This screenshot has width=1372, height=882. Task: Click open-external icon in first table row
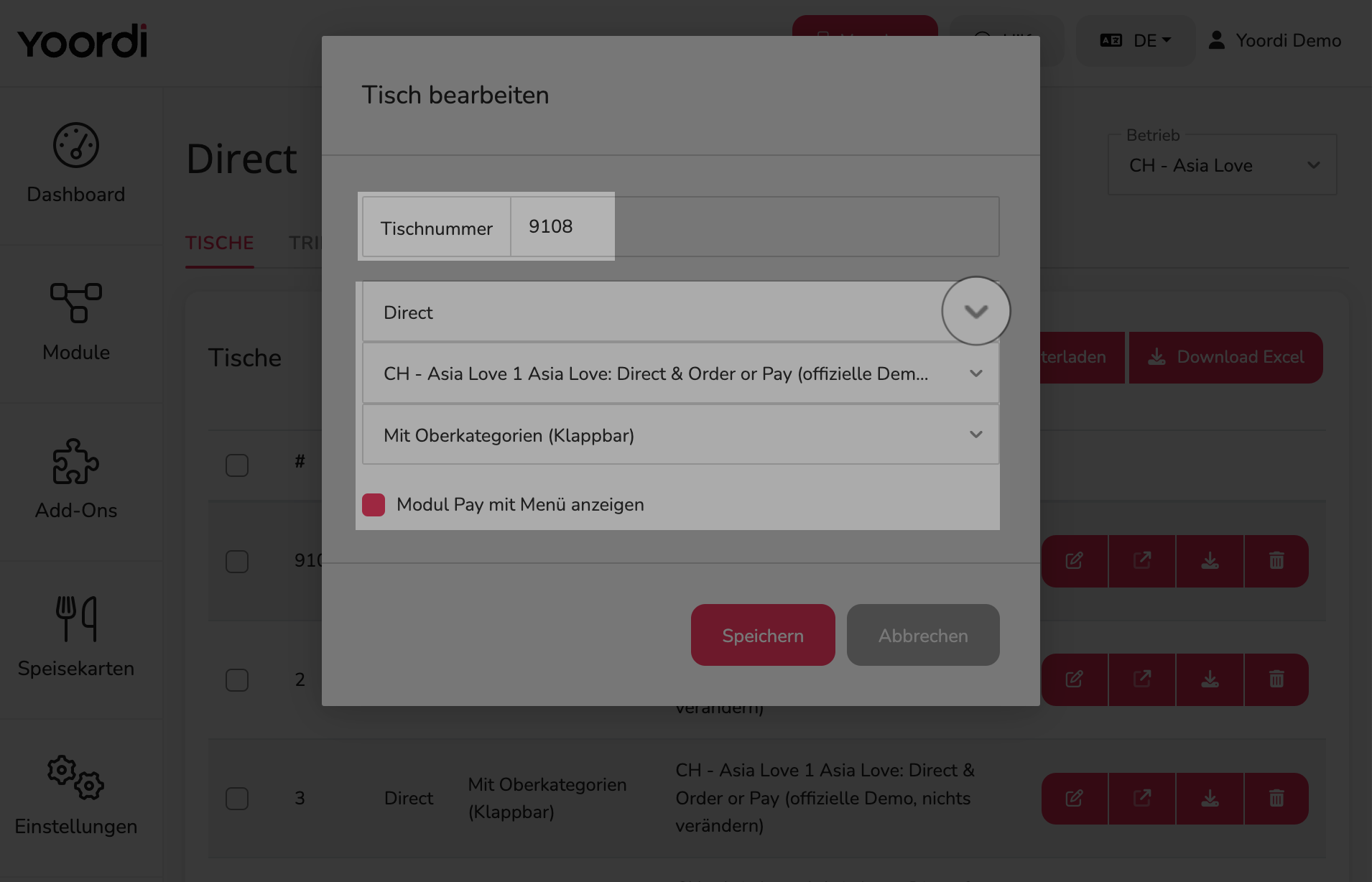click(1142, 560)
